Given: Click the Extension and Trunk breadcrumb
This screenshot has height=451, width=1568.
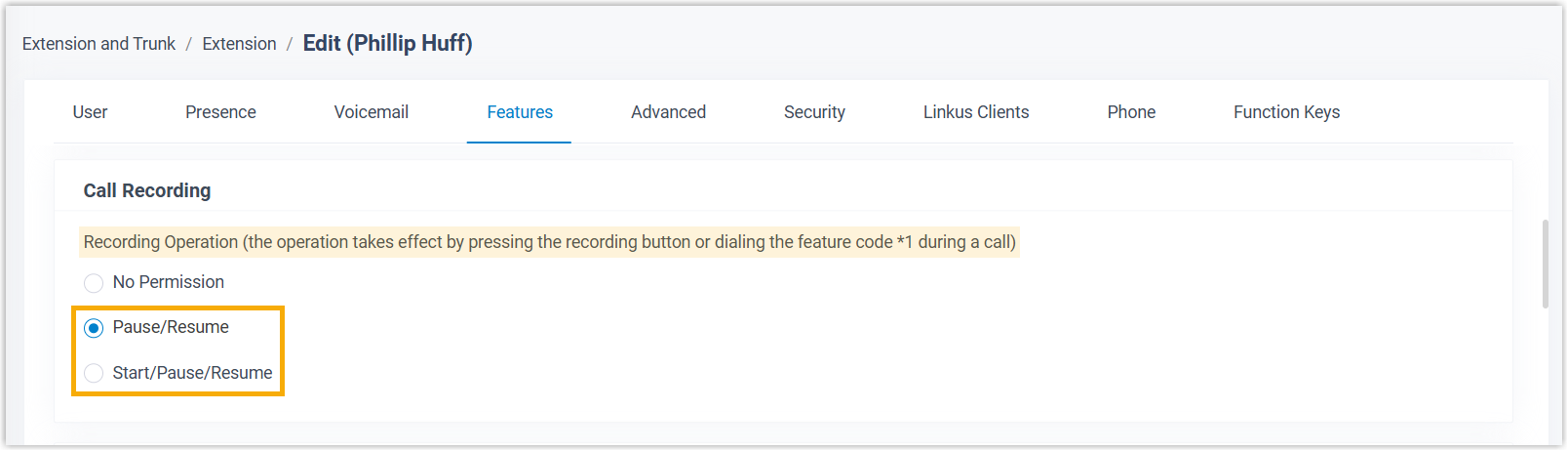Looking at the screenshot, I should [98, 44].
